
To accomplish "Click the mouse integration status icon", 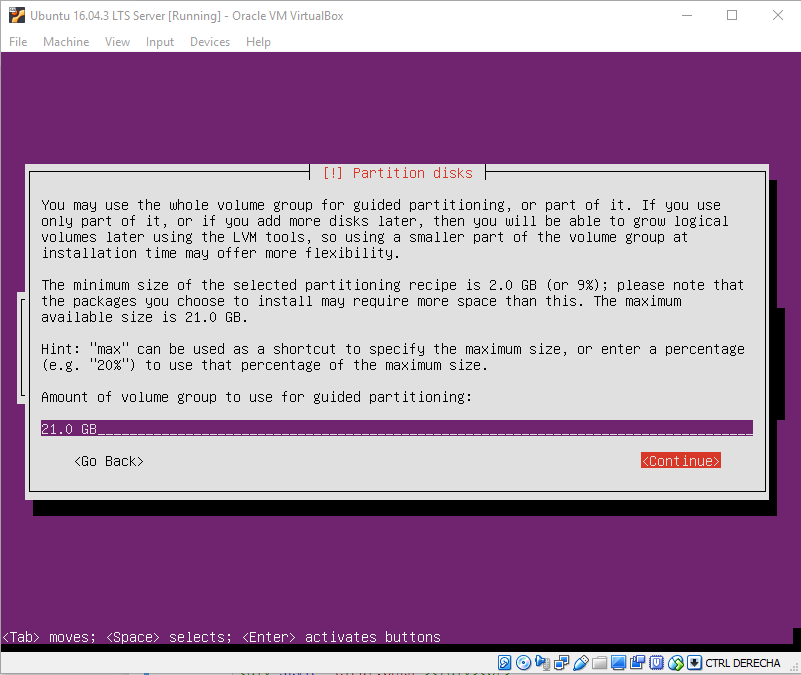I will 675,663.
